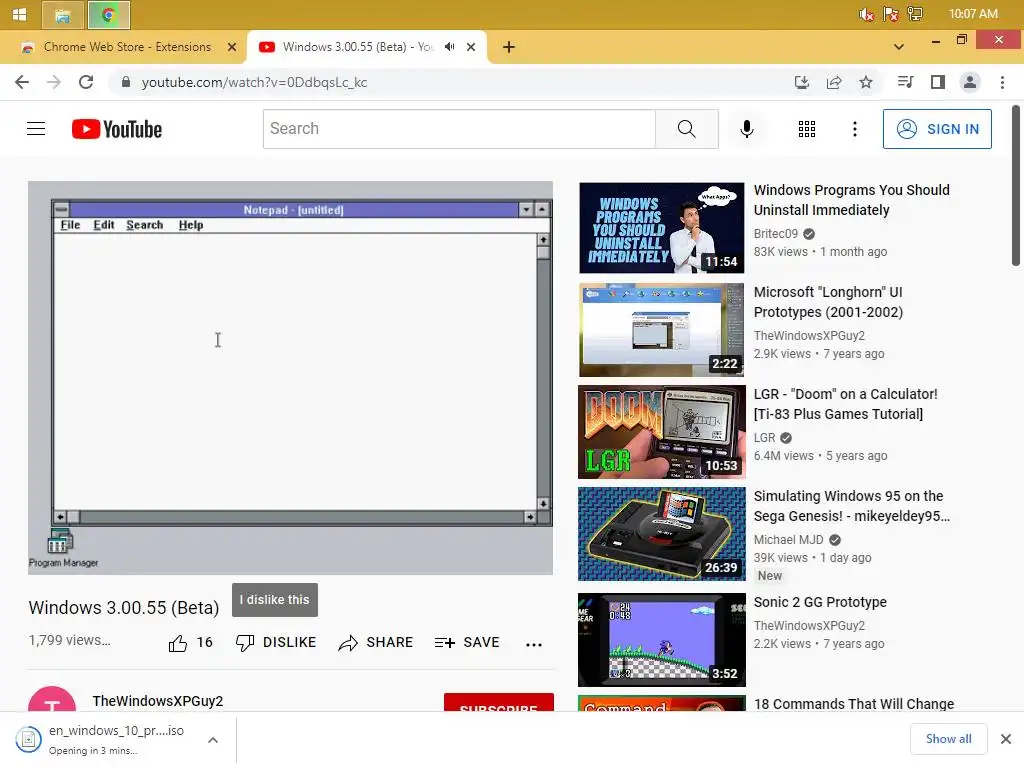Image resolution: width=1024 pixels, height=768 pixels.
Task: Click the network tray icon
Action: point(915,14)
